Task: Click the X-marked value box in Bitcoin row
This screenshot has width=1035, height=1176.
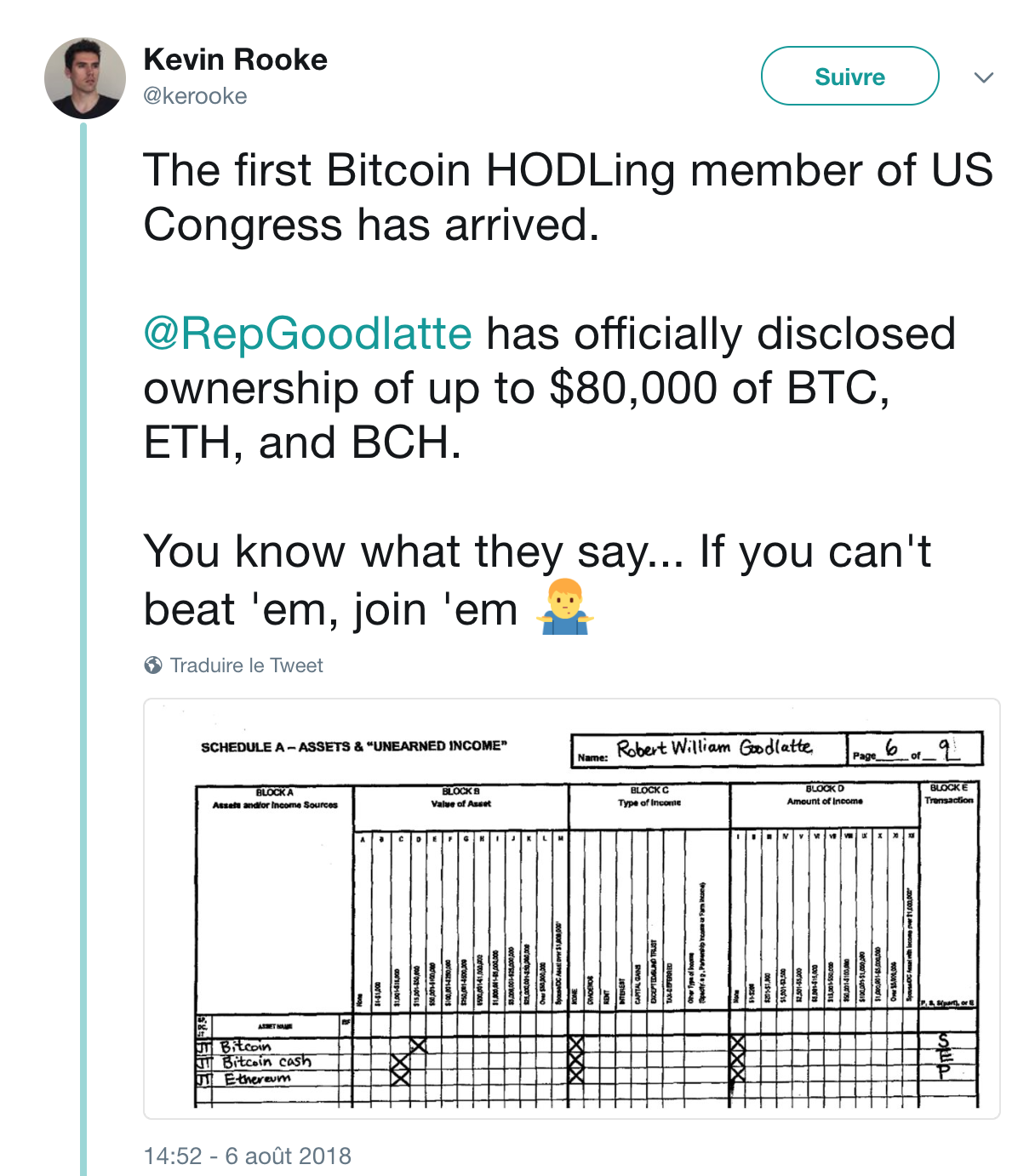Action: tap(418, 1046)
